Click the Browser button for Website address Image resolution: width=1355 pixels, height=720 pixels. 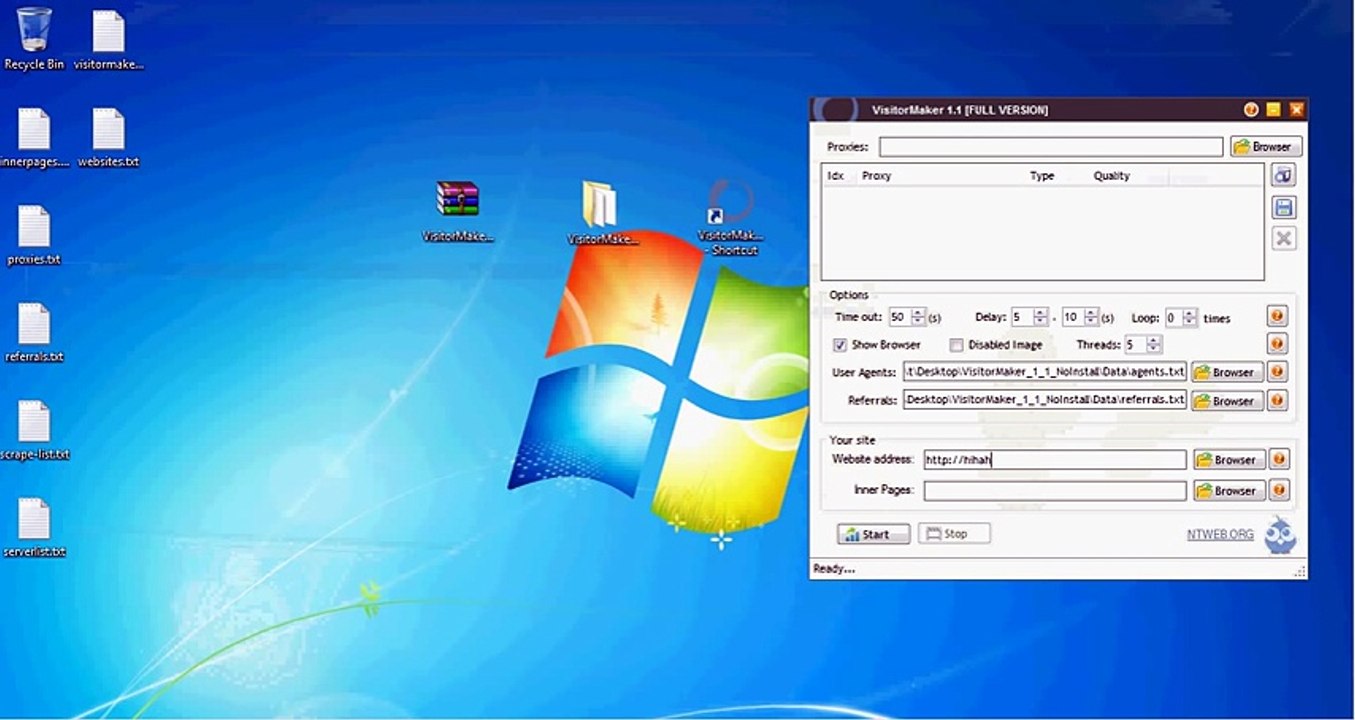click(1229, 460)
